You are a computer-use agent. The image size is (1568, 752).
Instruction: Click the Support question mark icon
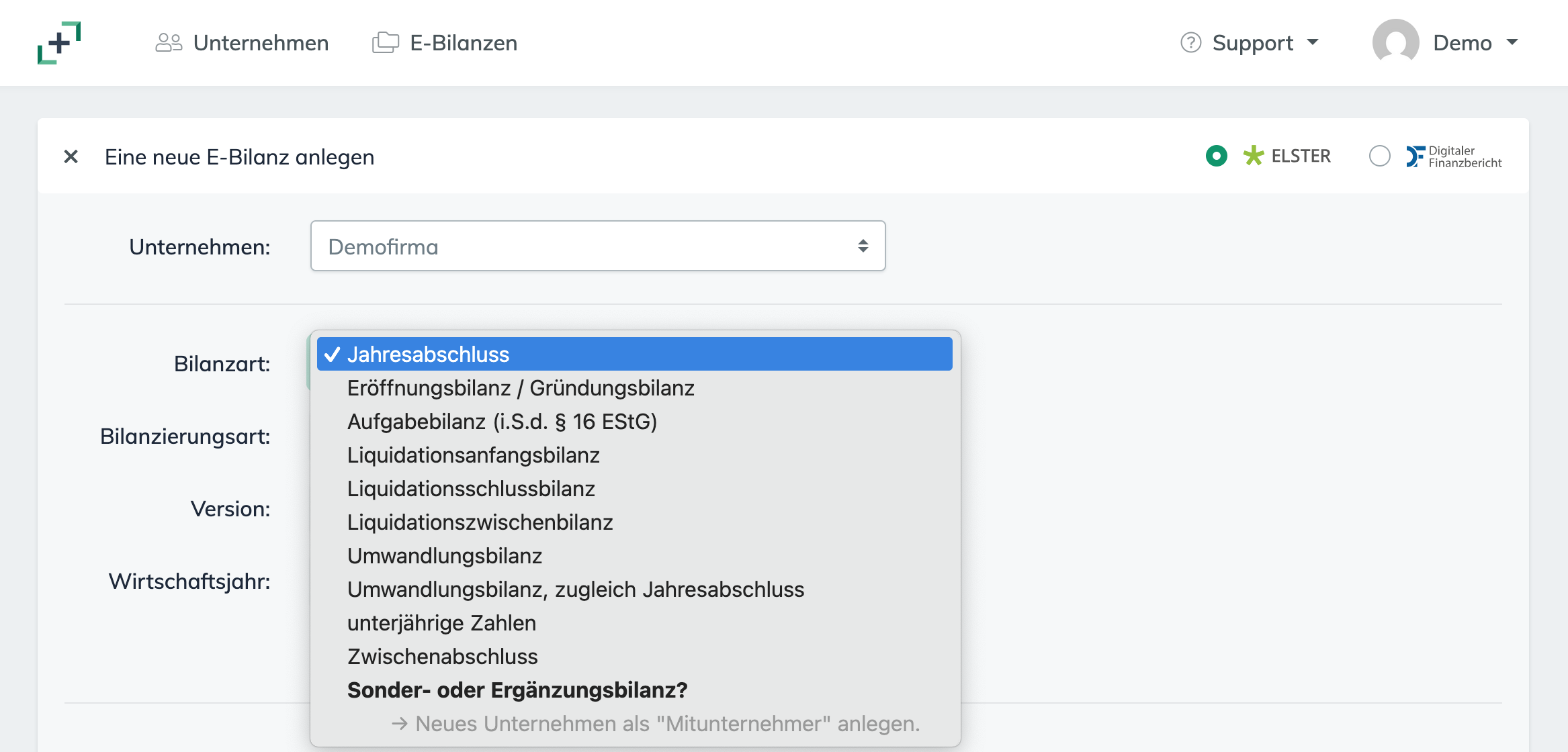1190,43
